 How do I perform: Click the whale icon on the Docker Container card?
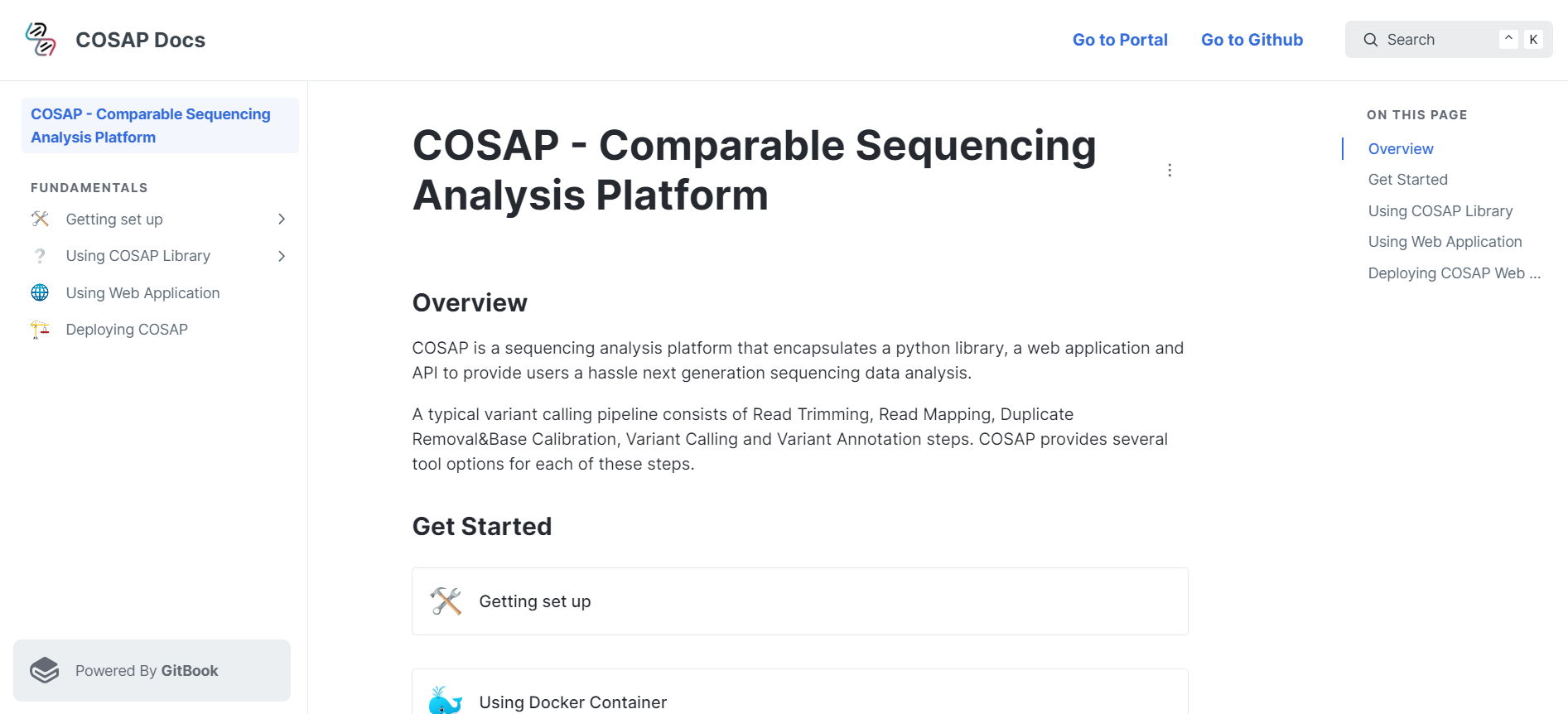[x=446, y=701]
